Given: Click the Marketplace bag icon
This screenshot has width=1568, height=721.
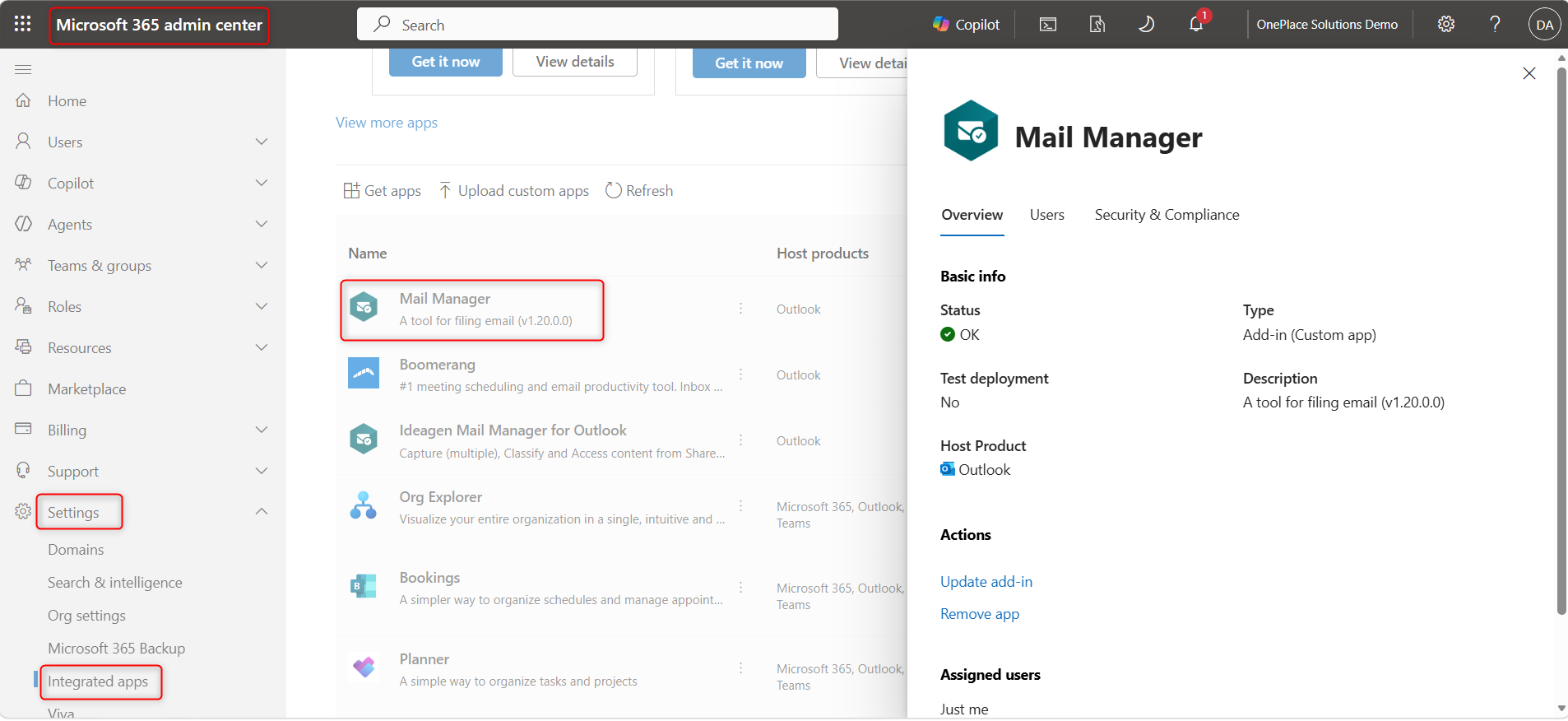Looking at the screenshot, I should pos(23,388).
